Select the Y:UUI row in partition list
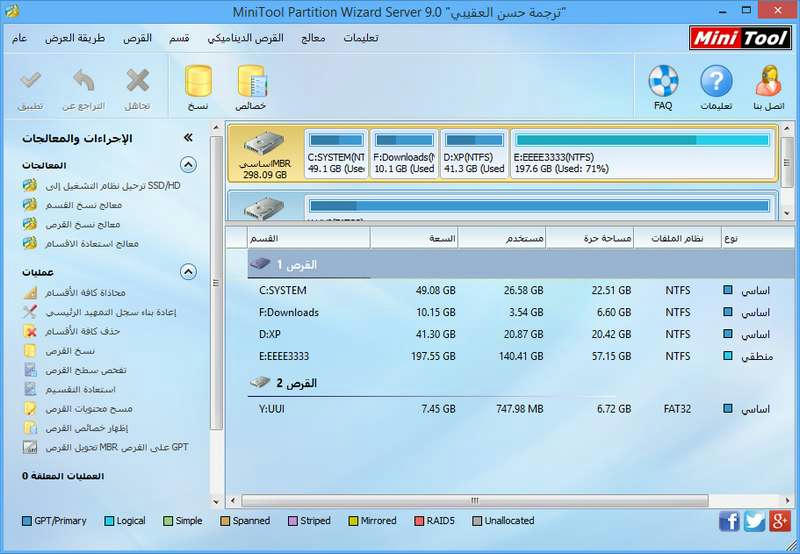Viewport: 800px width, 554px height. click(520, 409)
